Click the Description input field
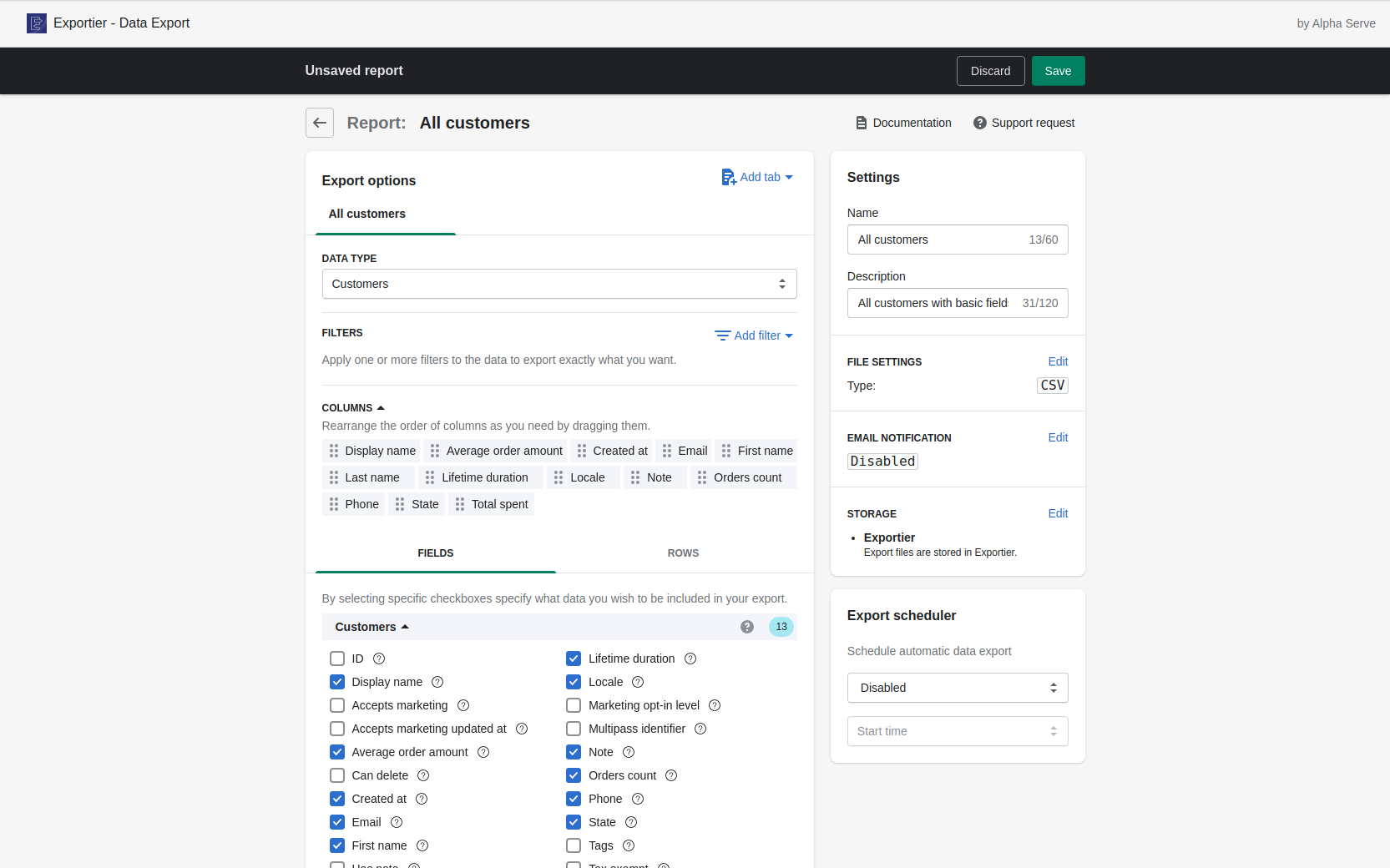Screen dimensions: 1390x868 point(958,303)
